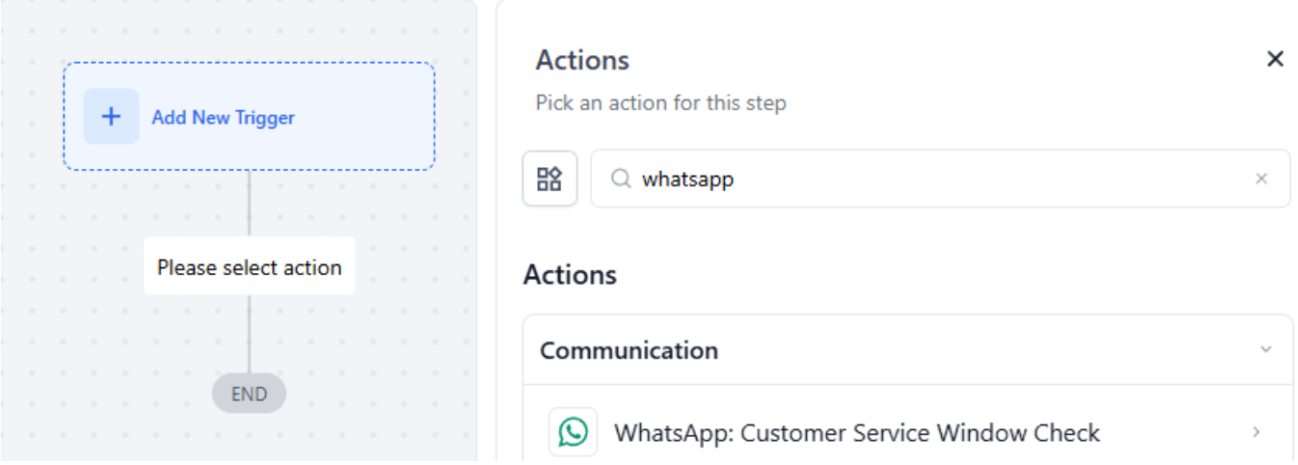Viewport: 1298px width, 465px height.
Task: Click the "Actions" heading above Communication
Action: (x=569, y=274)
